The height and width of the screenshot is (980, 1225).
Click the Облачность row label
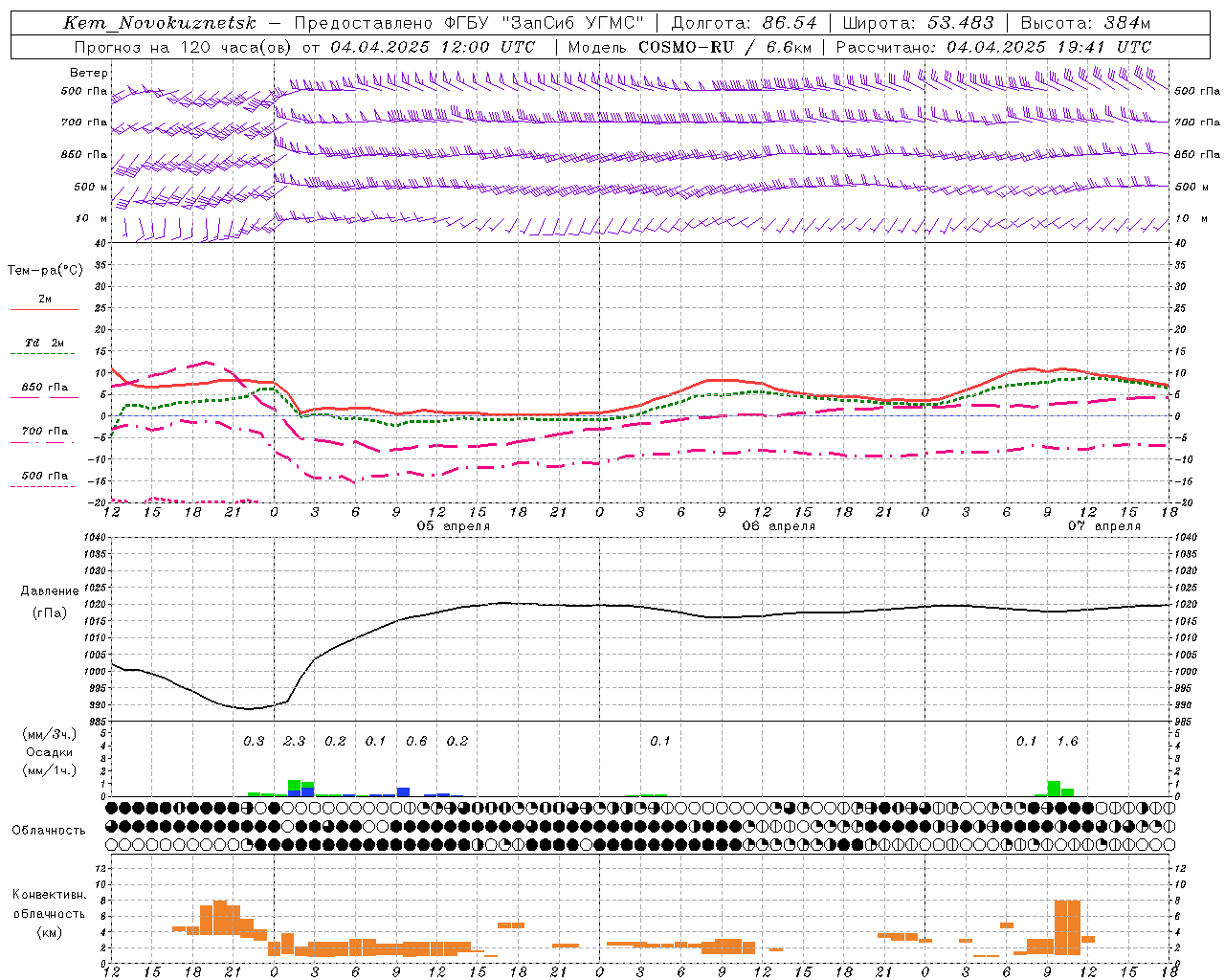click(x=49, y=830)
